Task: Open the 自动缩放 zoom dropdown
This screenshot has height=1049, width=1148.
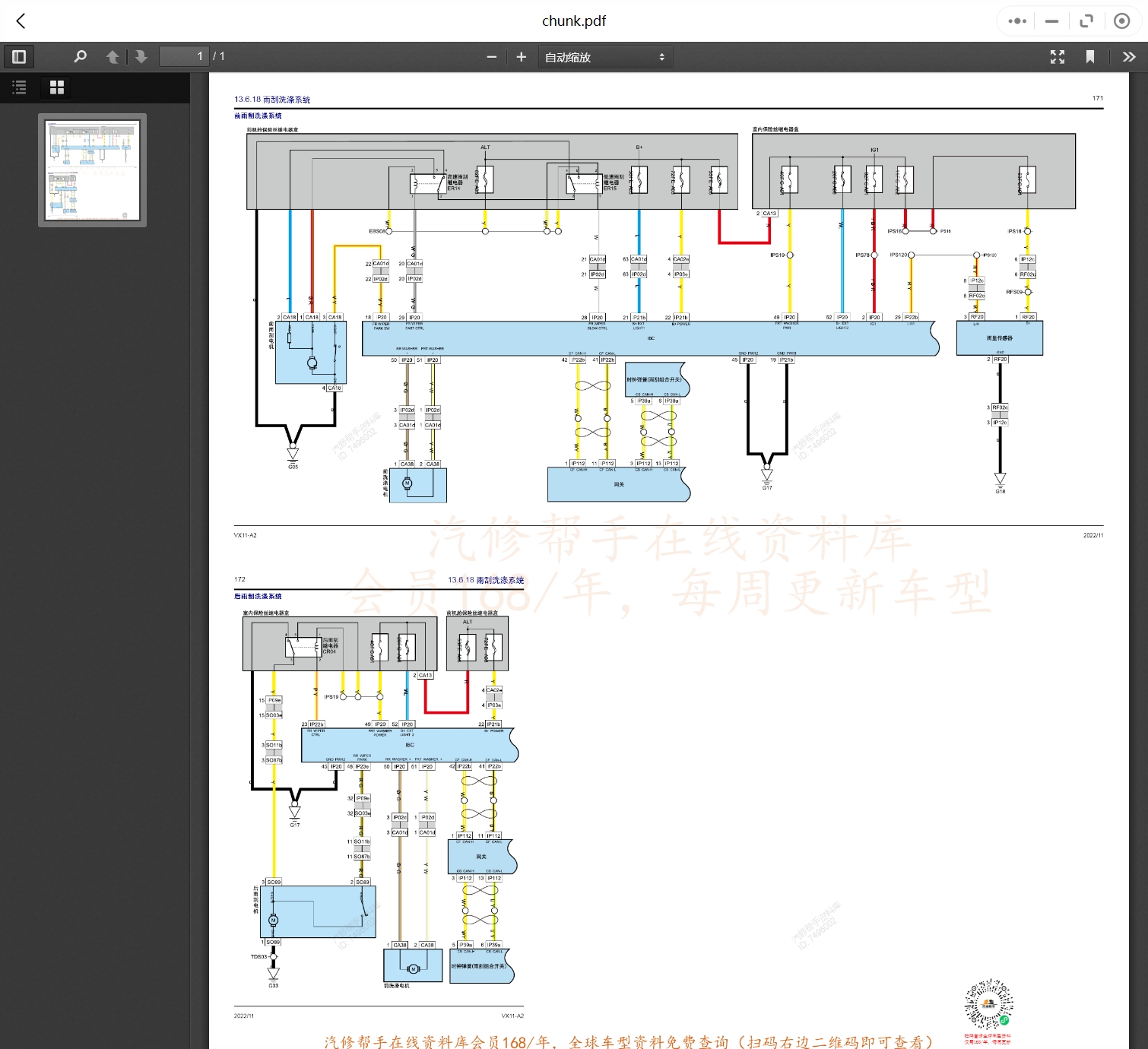Action: [x=605, y=57]
